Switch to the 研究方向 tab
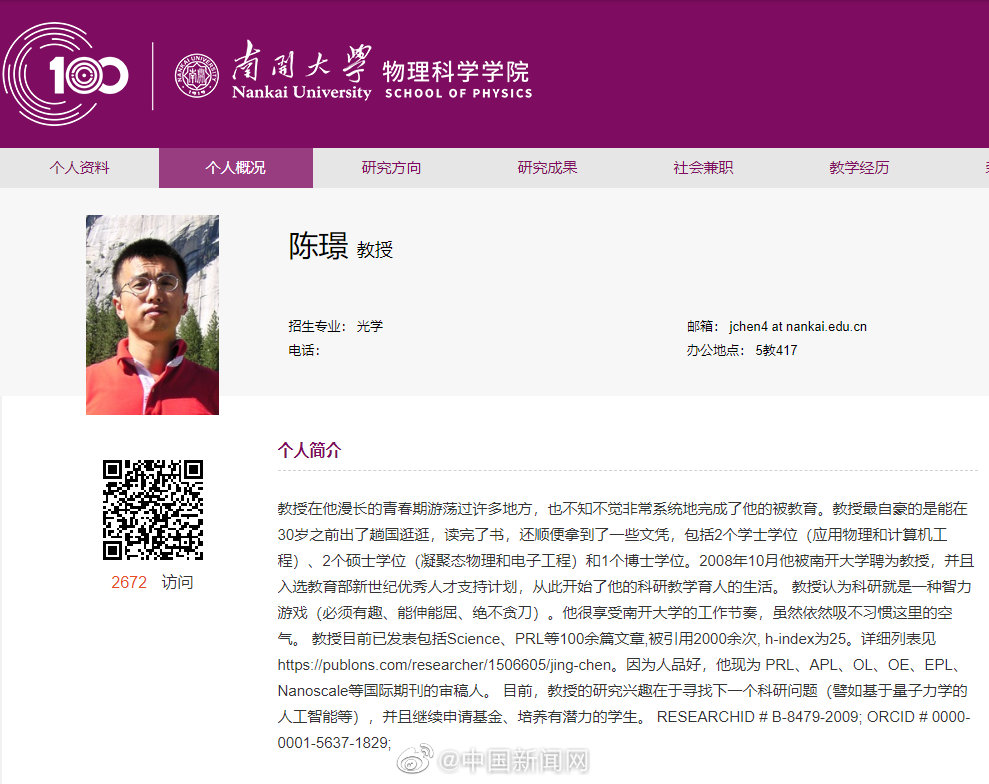The image size is (989, 784). [x=391, y=168]
